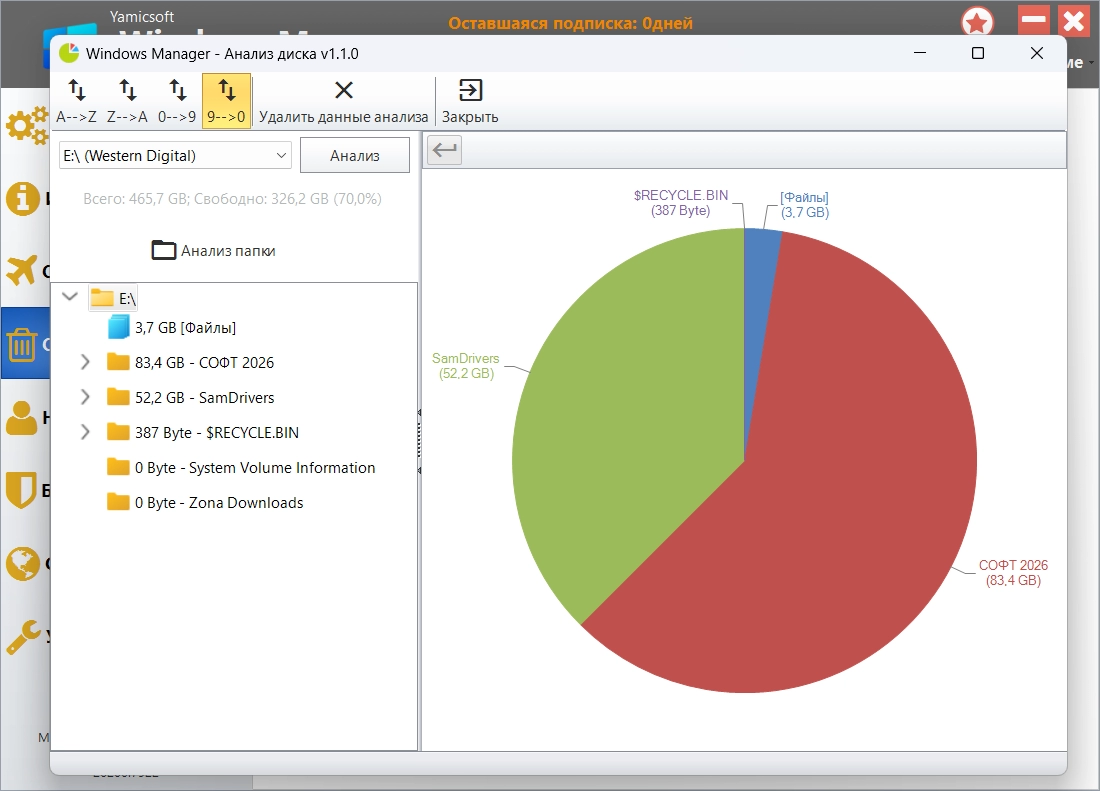This screenshot has width=1100, height=791.
Task: Toggle the 9-->0 descending sort
Action: 227,102
